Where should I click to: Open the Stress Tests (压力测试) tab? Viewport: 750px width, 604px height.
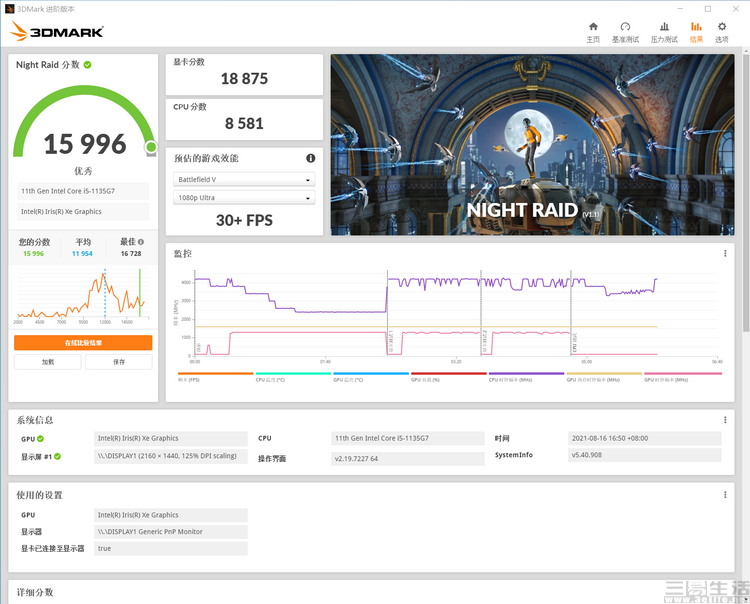pos(664,32)
